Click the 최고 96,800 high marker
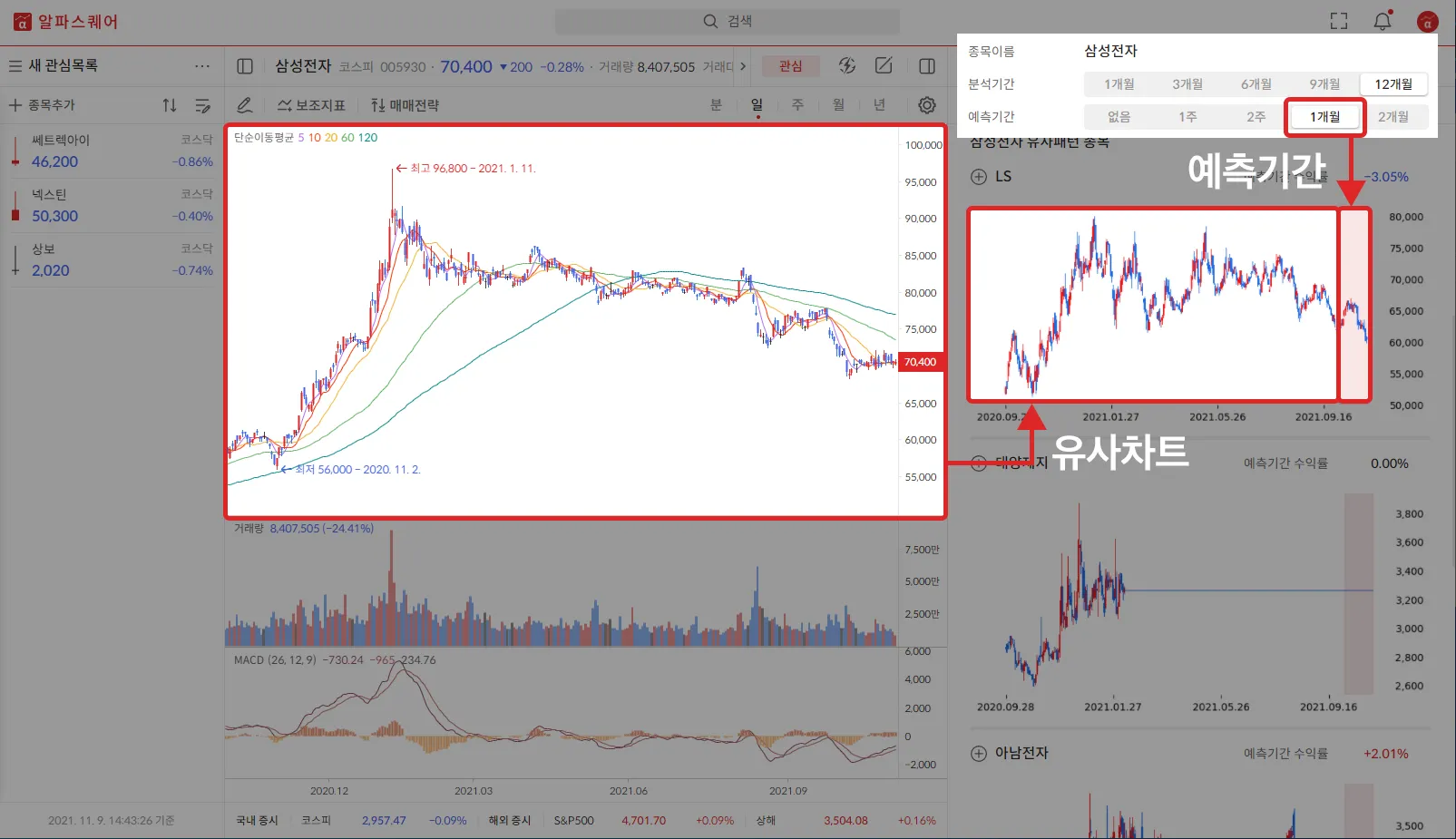The image size is (1456, 839). (x=466, y=169)
